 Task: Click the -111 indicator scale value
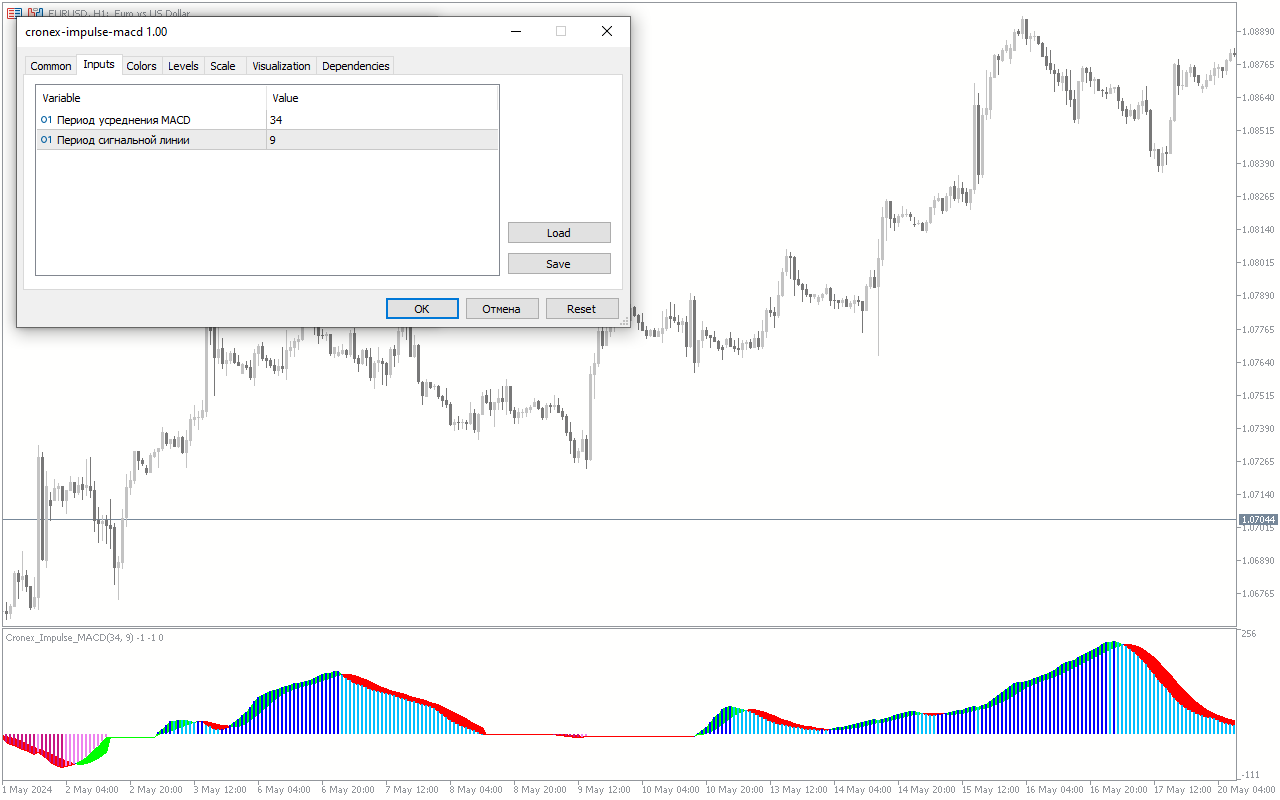tap(1249, 775)
